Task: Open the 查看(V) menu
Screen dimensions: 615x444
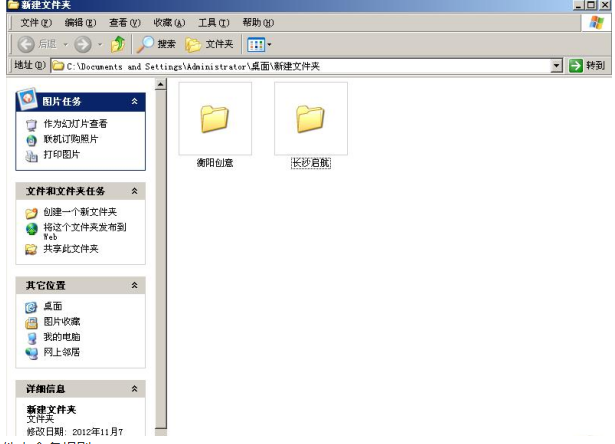Action: [x=125, y=23]
